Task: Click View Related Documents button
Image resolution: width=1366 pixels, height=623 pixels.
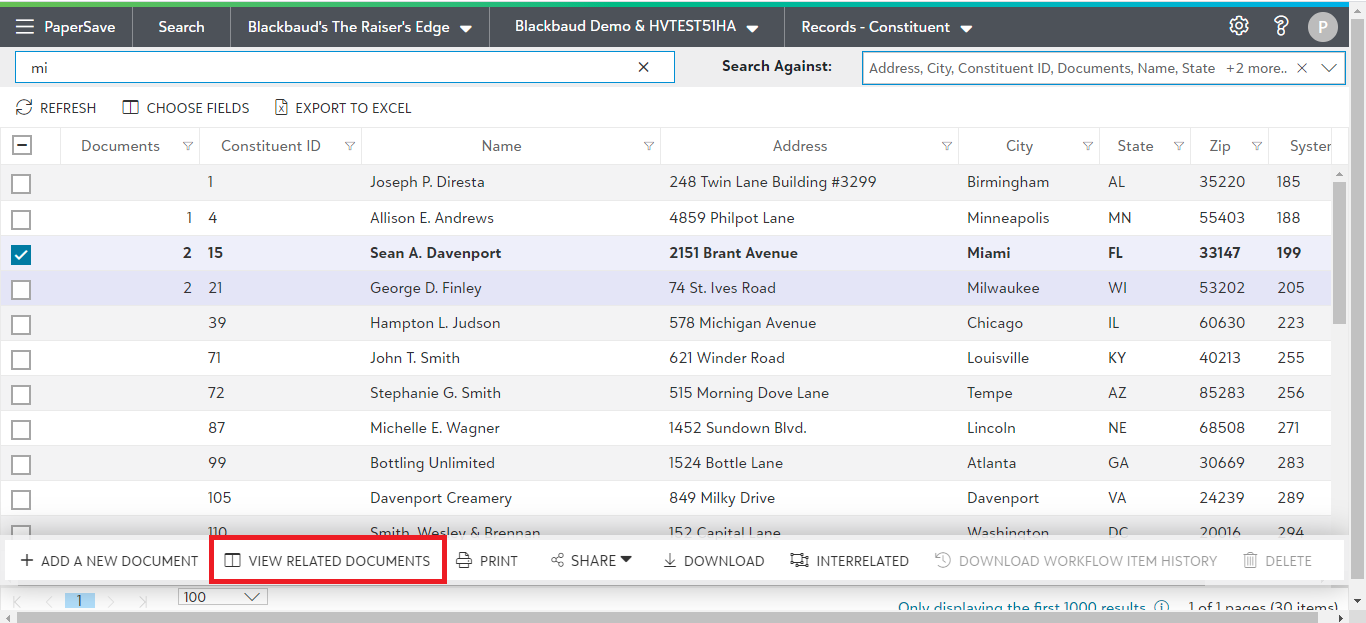Action: click(x=327, y=561)
